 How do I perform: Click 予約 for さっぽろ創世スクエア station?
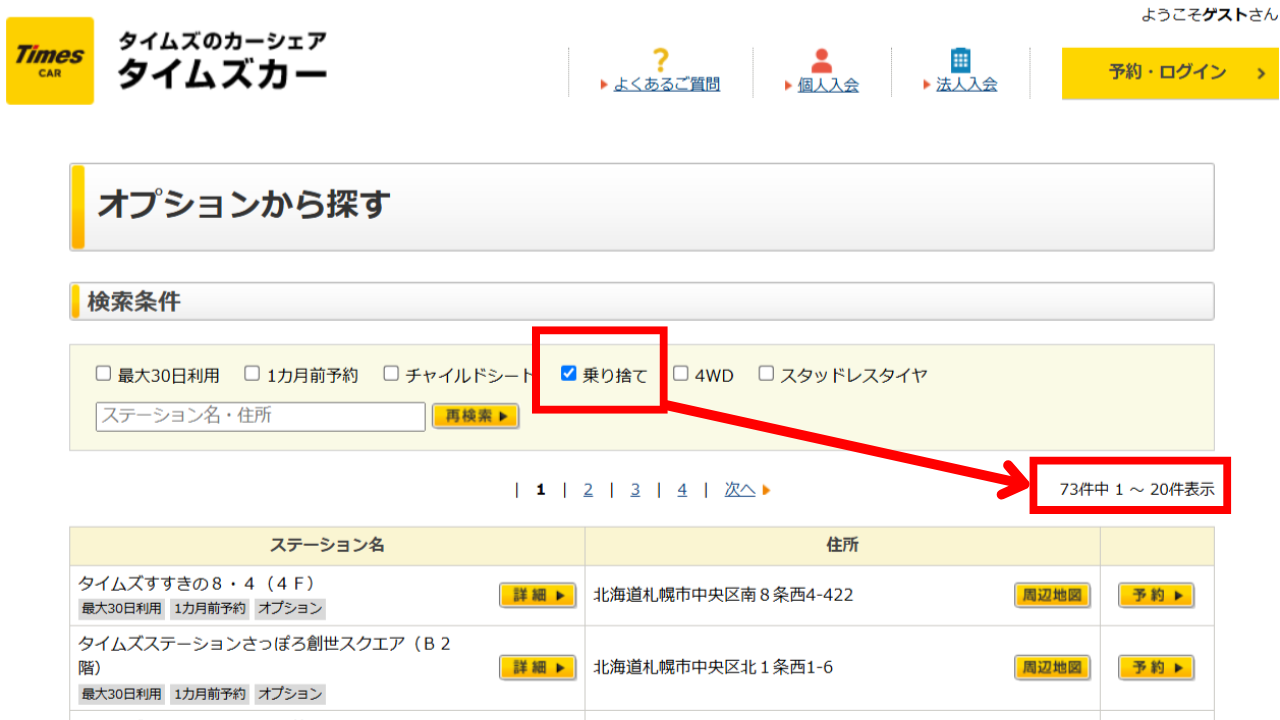click(x=1156, y=668)
